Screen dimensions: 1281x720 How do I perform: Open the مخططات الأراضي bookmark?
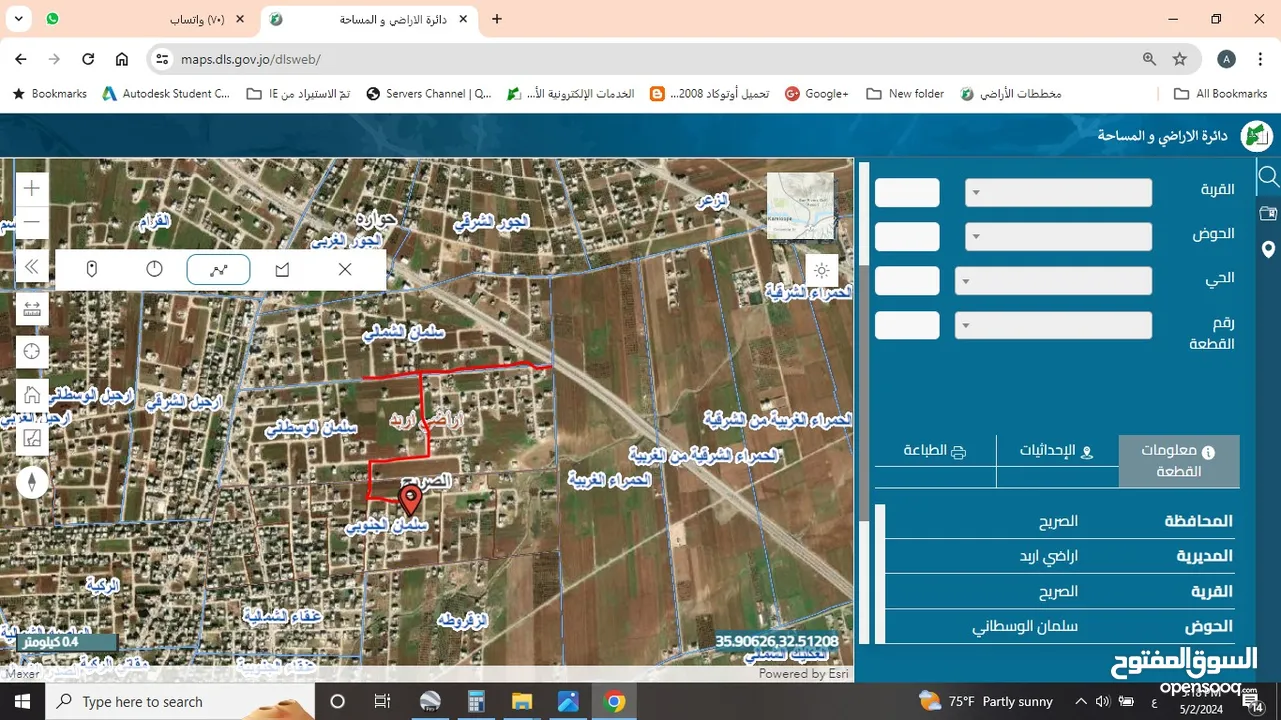point(1010,94)
